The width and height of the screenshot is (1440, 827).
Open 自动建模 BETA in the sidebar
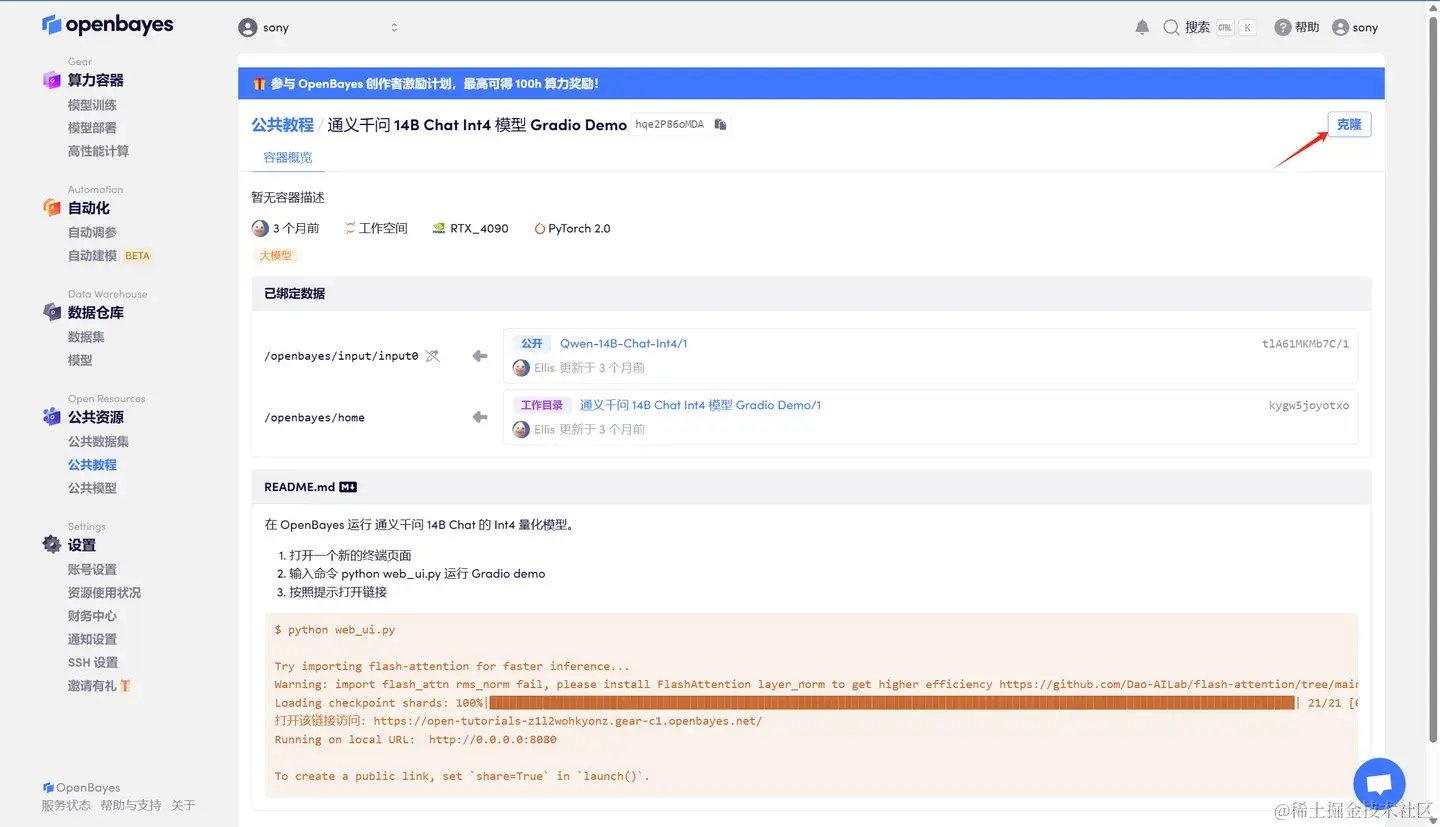(109, 256)
